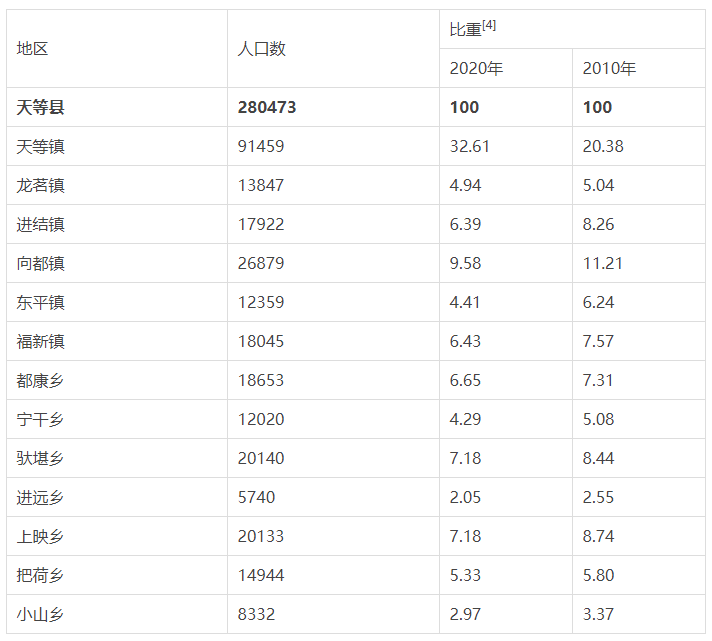This screenshot has width=712, height=641.
Task: Select population value 20133
Action: click(261, 537)
